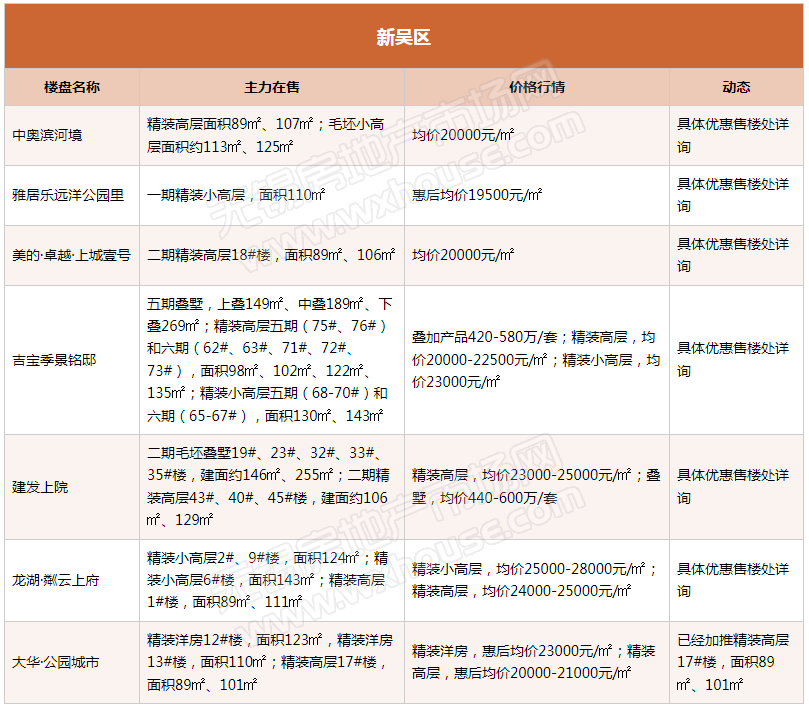
Task: Select the 大华·公园城市 property name cell
Action: tap(55, 662)
